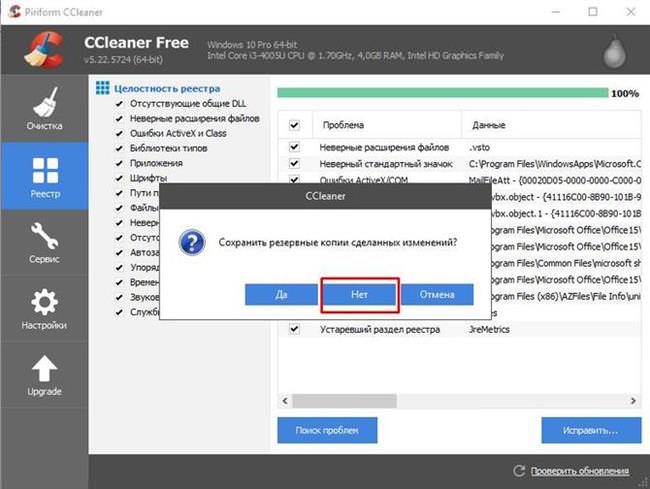Click the Поиск проблем button
This screenshot has width=650, height=489.
pos(327,430)
